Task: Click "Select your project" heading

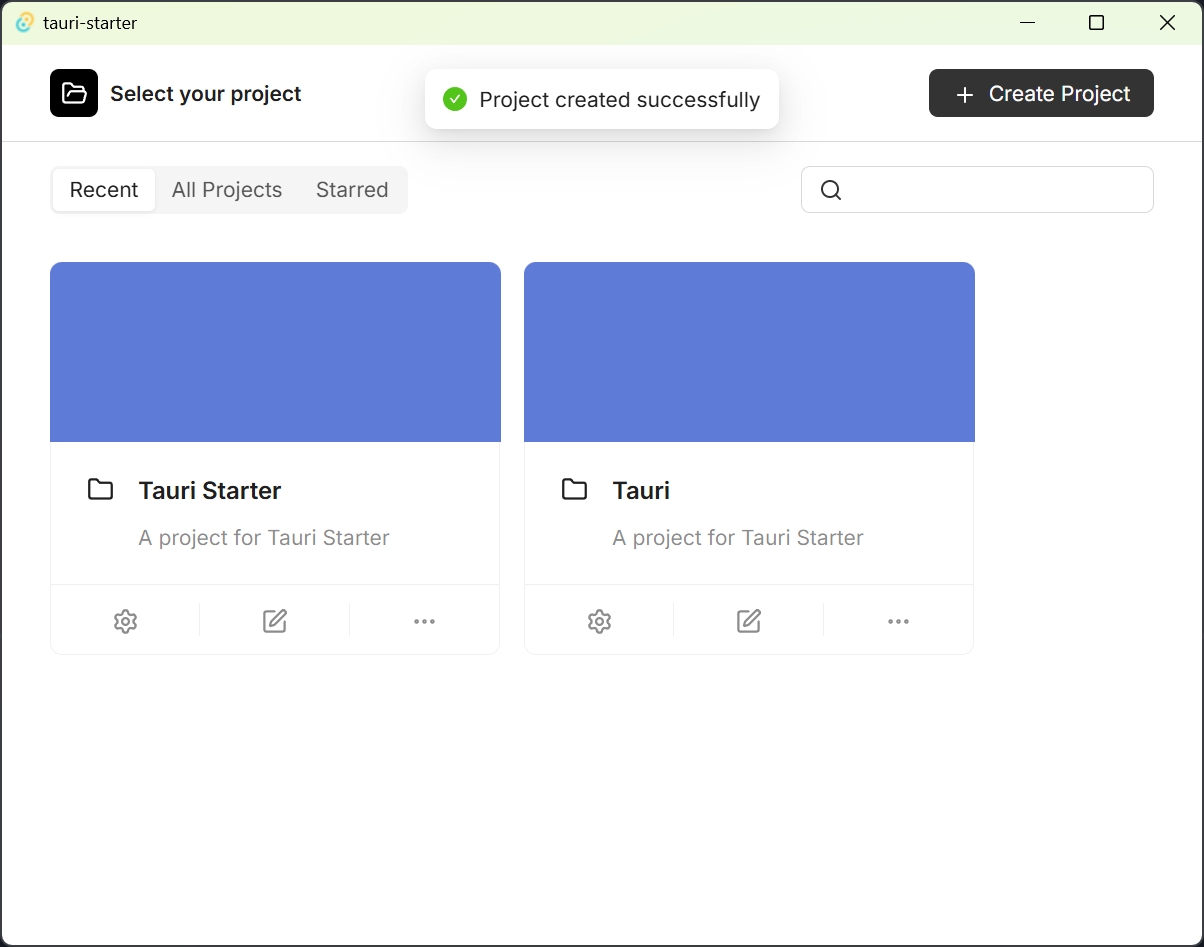Action: click(x=206, y=94)
